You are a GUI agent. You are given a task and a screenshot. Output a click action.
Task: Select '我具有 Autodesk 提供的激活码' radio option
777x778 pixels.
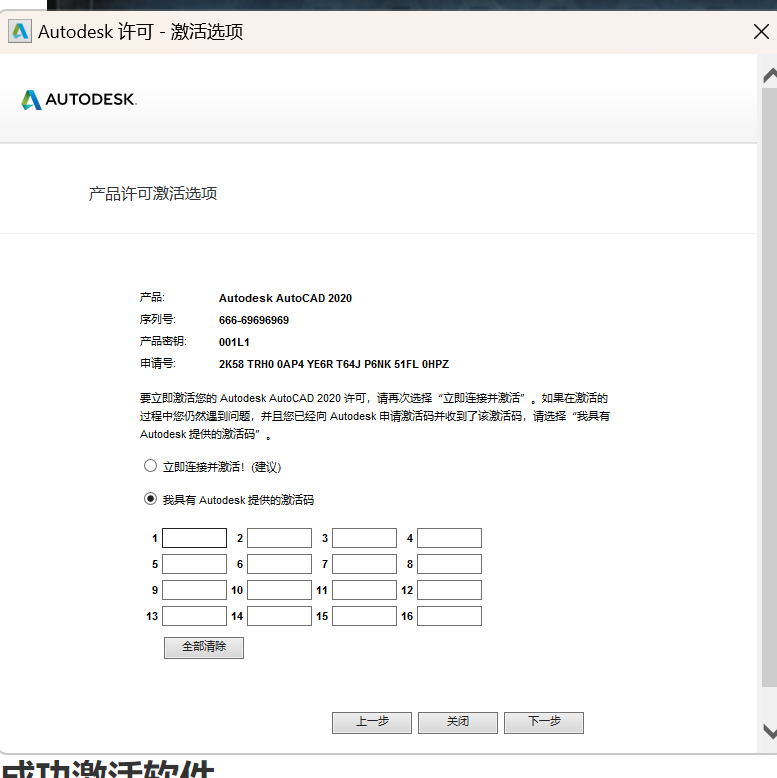point(151,499)
